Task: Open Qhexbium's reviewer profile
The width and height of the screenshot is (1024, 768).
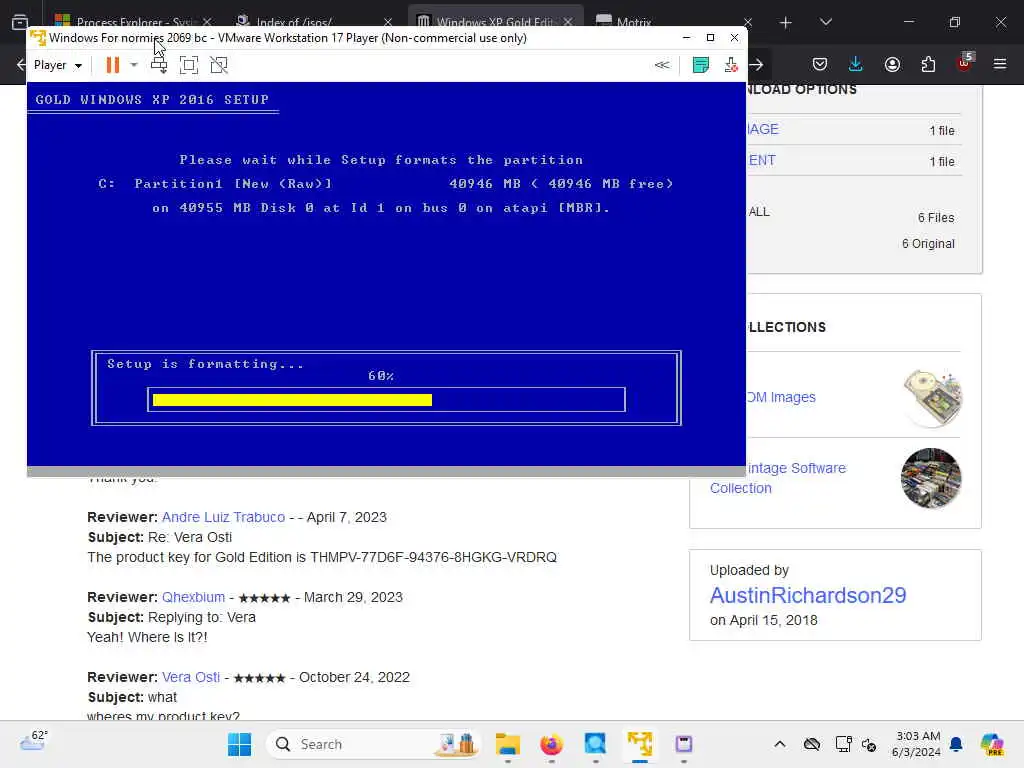Action: [x=193, y=598]
